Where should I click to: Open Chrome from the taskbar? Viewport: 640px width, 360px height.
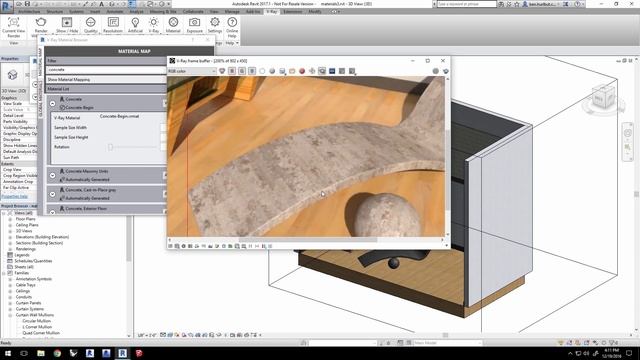click(x=57, y=353)
